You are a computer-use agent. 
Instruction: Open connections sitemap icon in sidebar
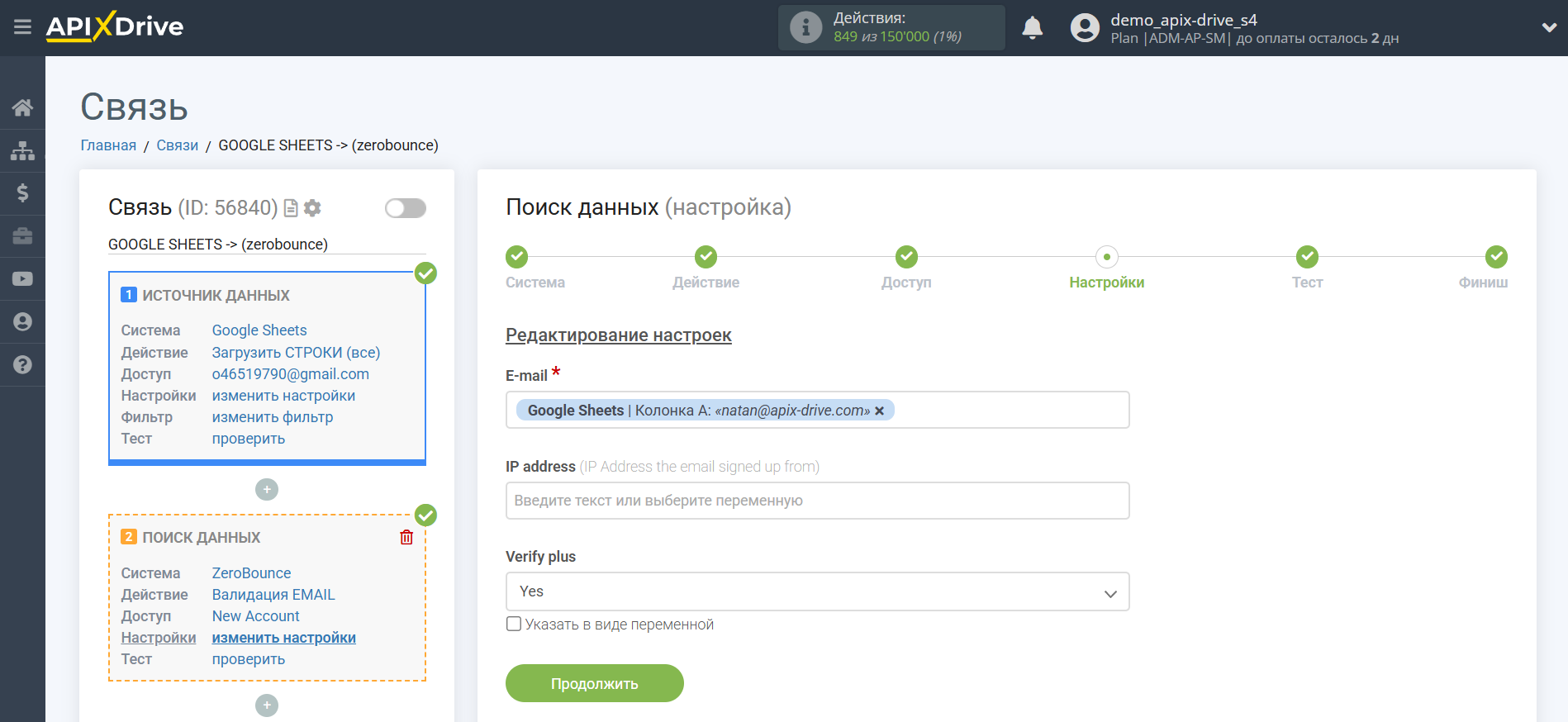pyautogui.click(x=22, y=150)
